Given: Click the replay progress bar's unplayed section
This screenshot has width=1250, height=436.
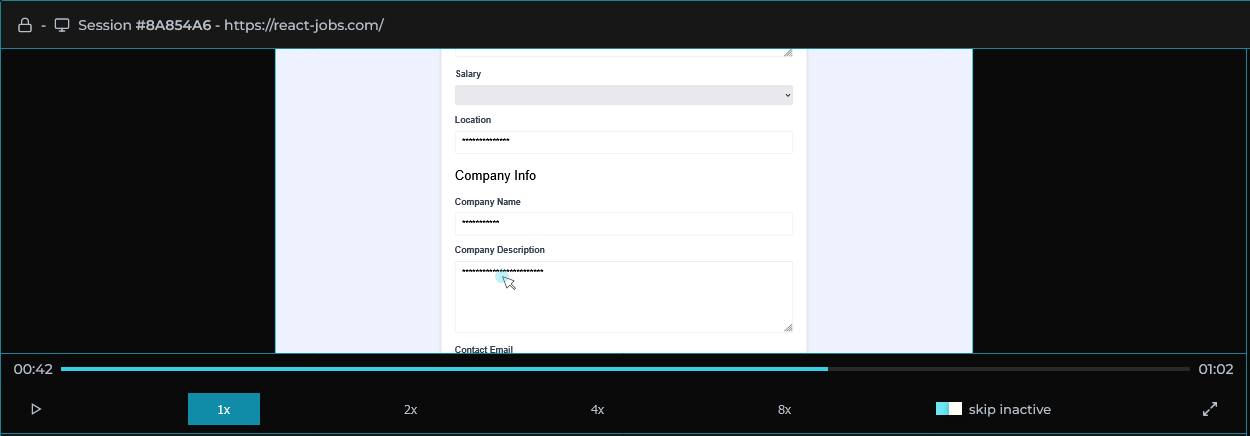Looking at the screenshot, I should tap(1010, 369).
